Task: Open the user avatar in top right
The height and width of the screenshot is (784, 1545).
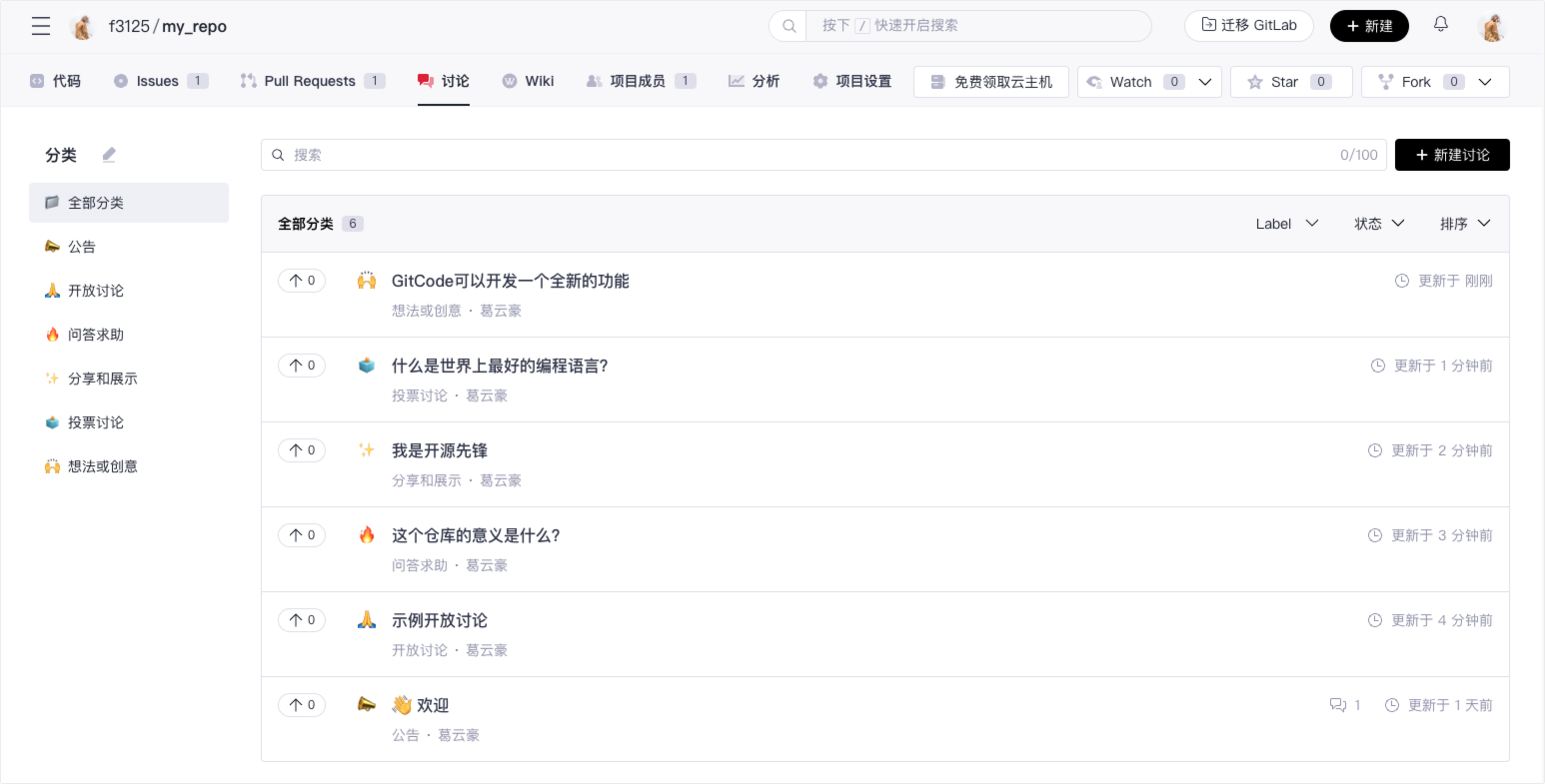Action: click(x=1492, y=27)
